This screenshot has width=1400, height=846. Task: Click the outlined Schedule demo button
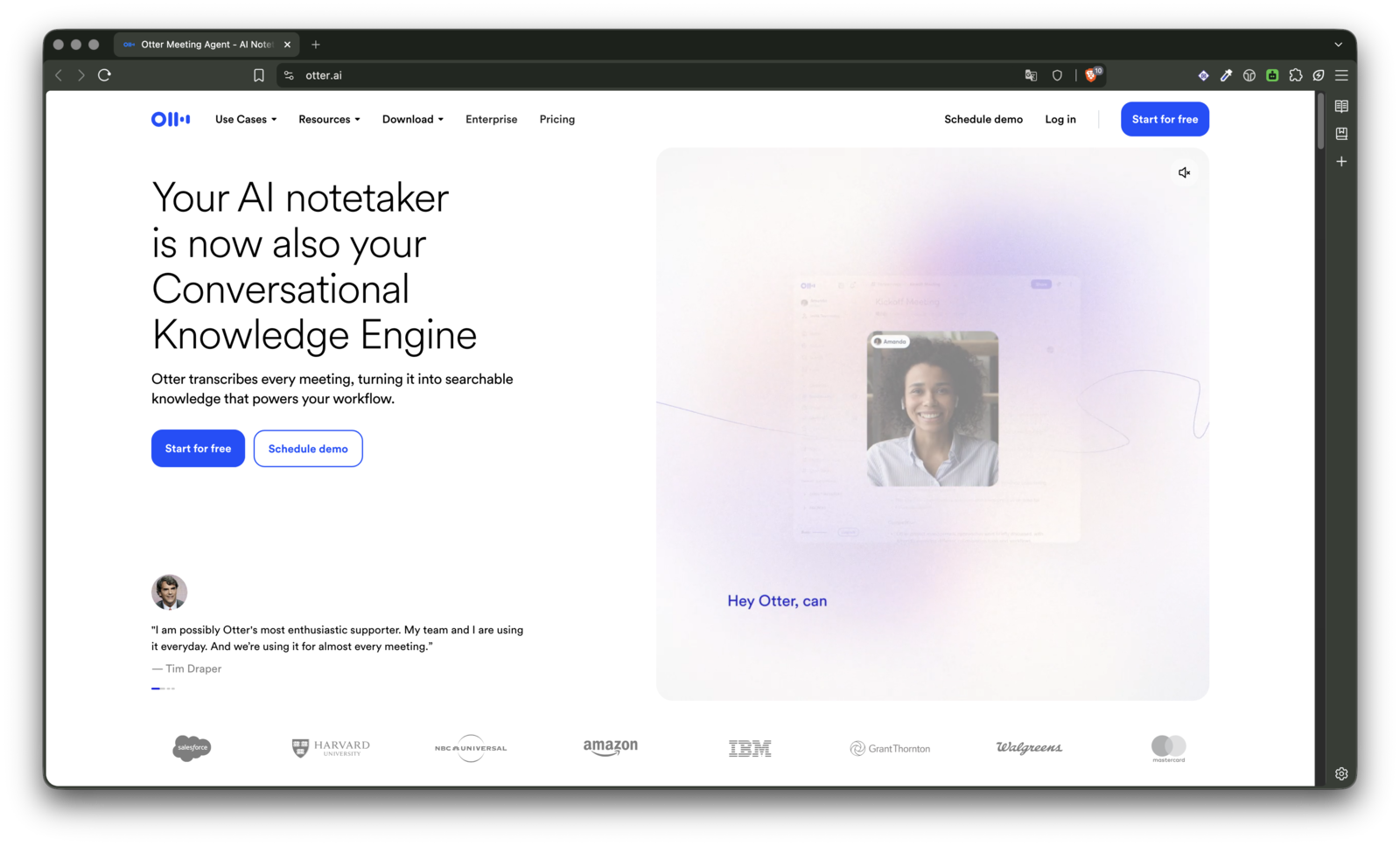[x=308, y=449]
